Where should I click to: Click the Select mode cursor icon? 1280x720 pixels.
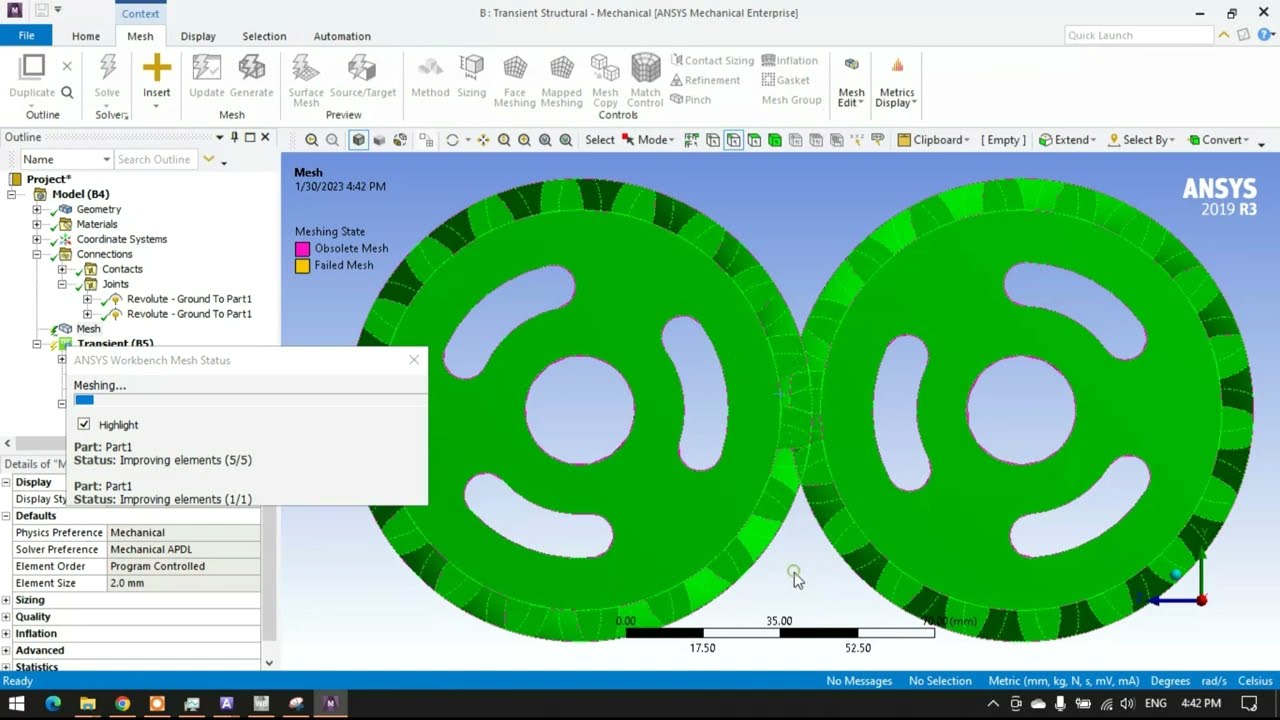628,140
